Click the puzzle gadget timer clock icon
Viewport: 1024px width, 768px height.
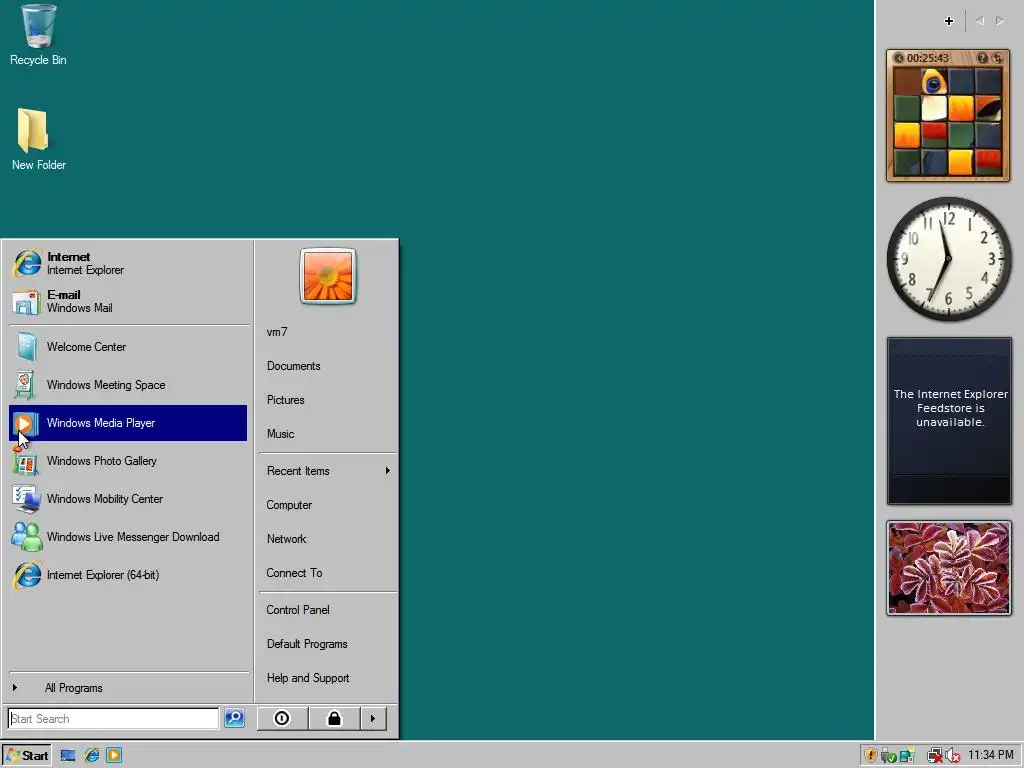click(x=899, y=58)
